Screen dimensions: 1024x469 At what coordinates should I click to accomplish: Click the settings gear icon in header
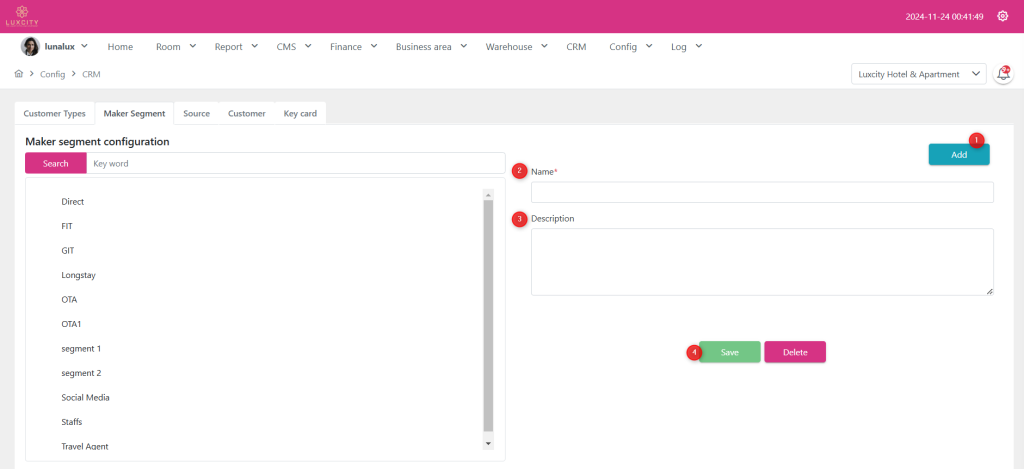[1003, 16]
